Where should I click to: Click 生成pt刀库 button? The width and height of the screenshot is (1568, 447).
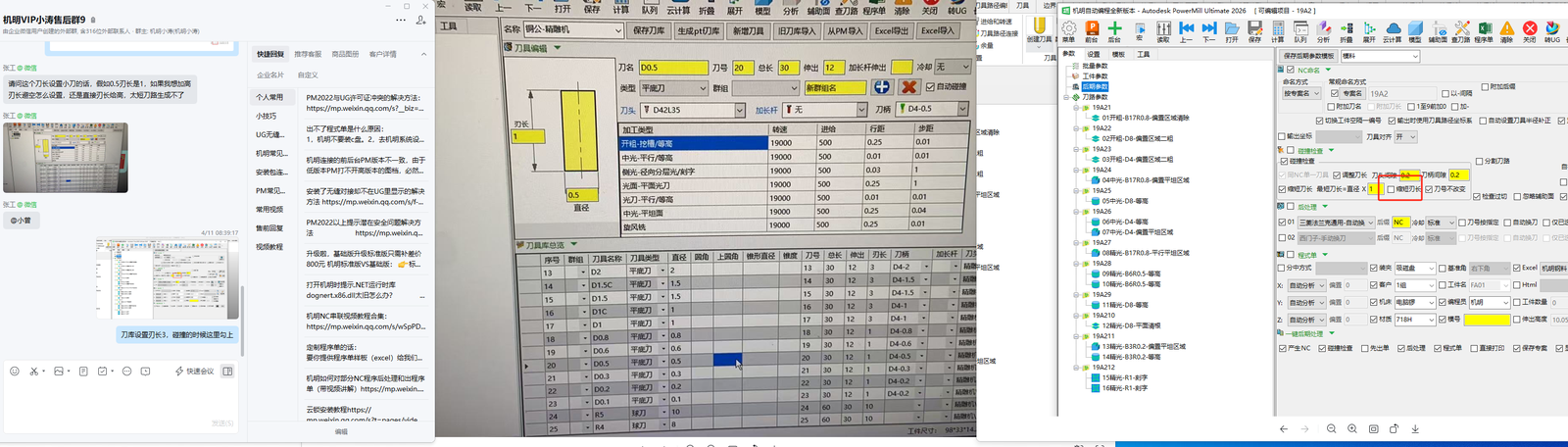point(699,30)
